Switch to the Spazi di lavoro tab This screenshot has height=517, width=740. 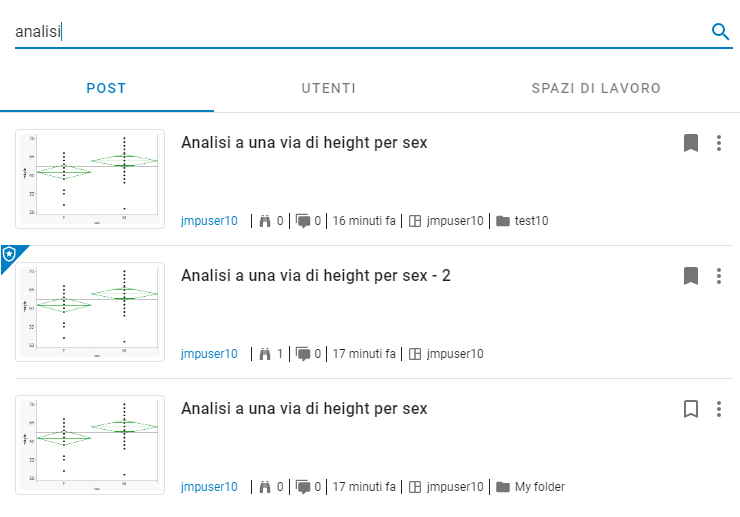(x=596, y=89)
